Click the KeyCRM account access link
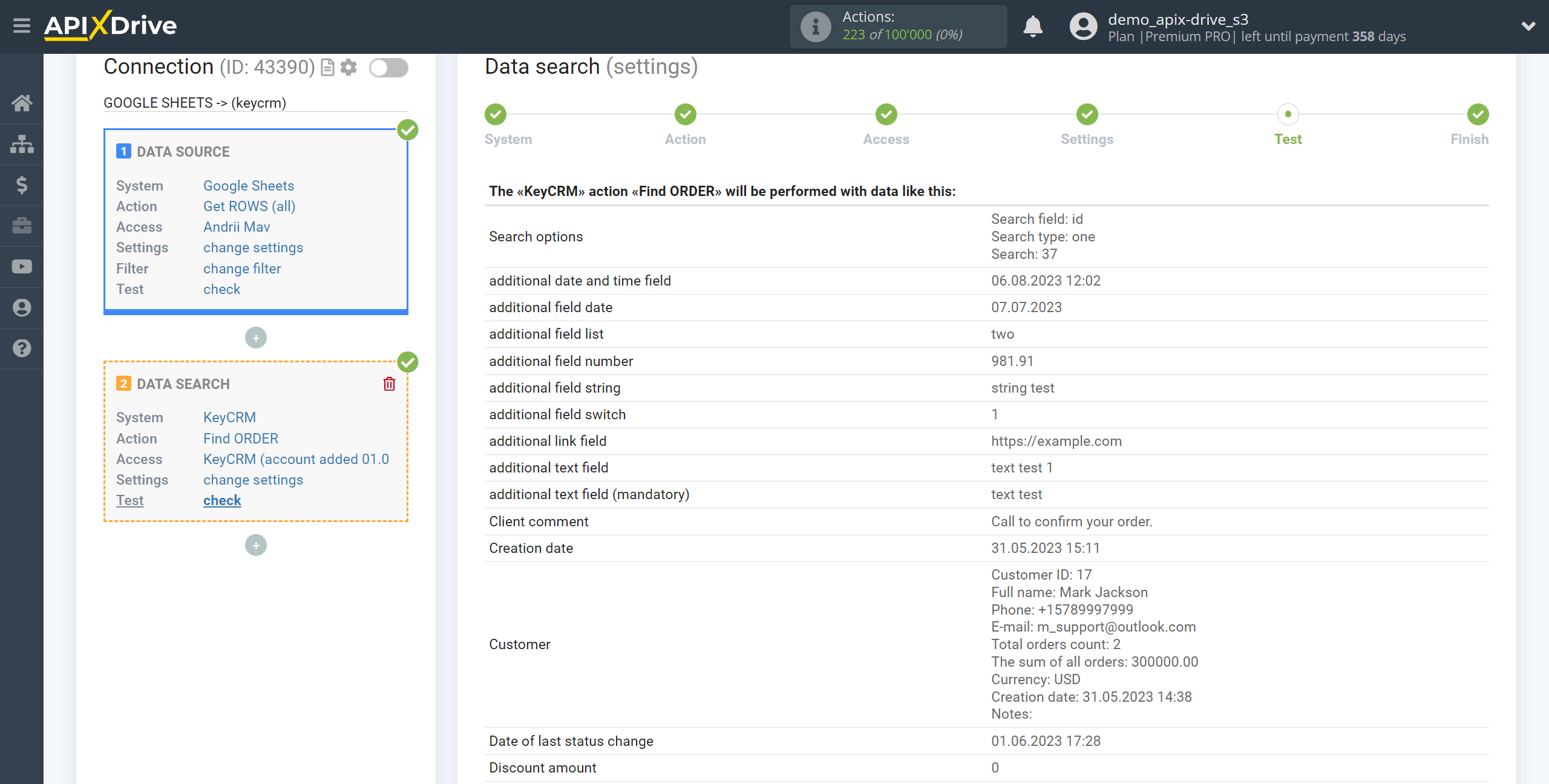The height and width of the screenshot is (784, 1549). pos(296,459)
